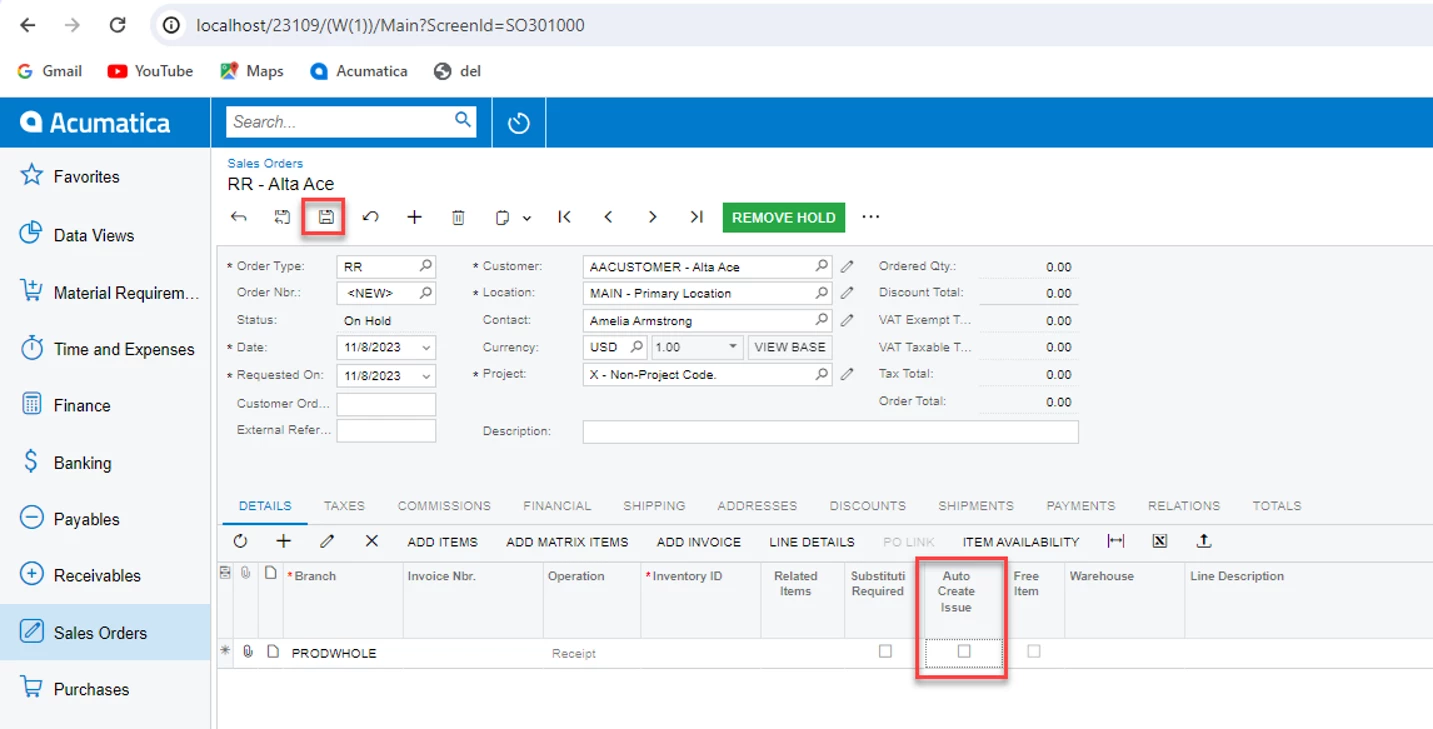
Task: Open Time and Expenses in sidebar
Action: point(105,349)
